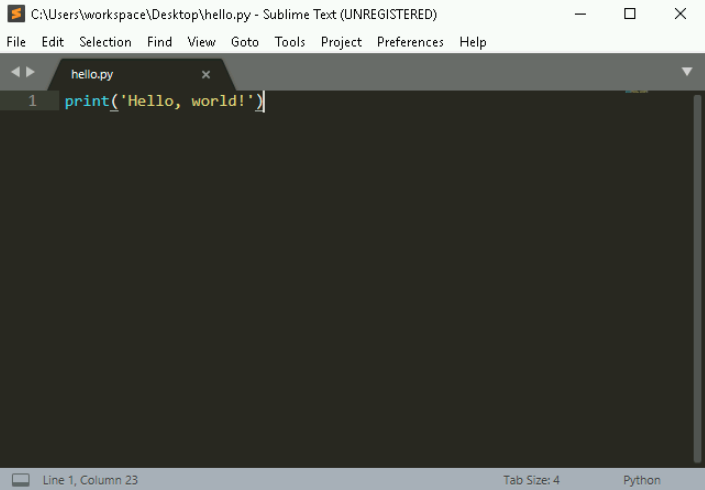Minimize the Sublime Text window
The image size is (705, 490).
coord(583,14)
